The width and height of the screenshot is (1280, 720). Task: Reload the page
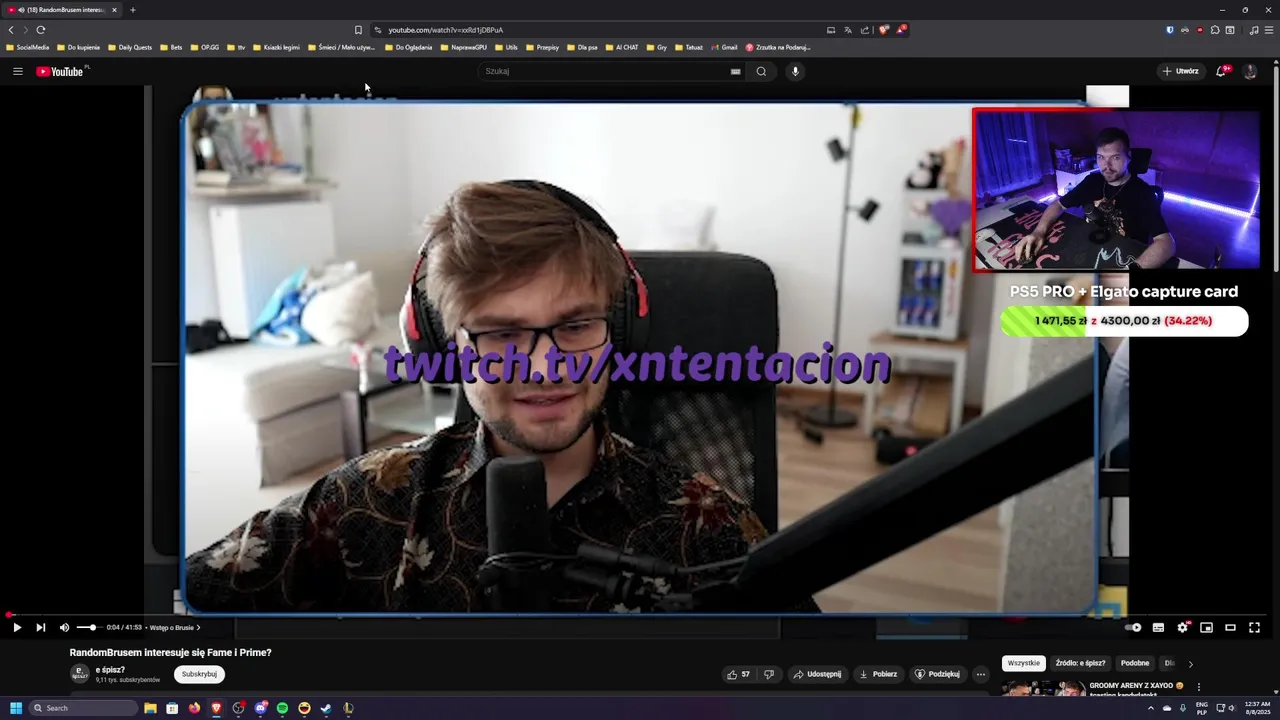[41, 30]
